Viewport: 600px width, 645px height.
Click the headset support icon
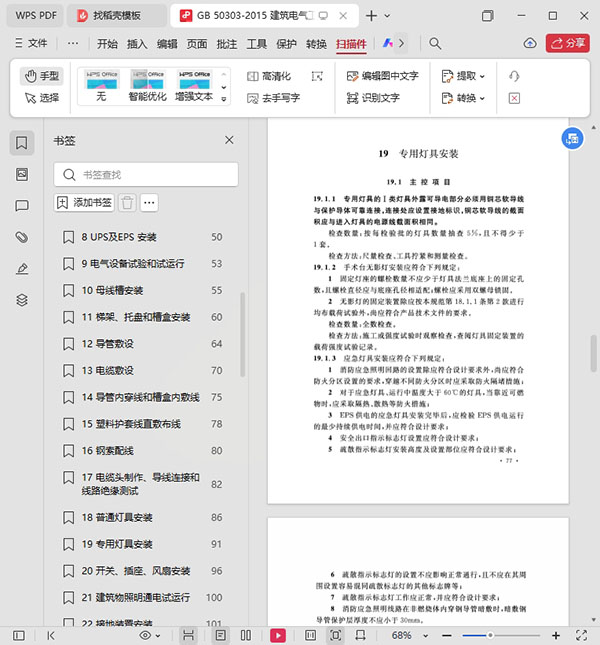click(x=514, y=76)
